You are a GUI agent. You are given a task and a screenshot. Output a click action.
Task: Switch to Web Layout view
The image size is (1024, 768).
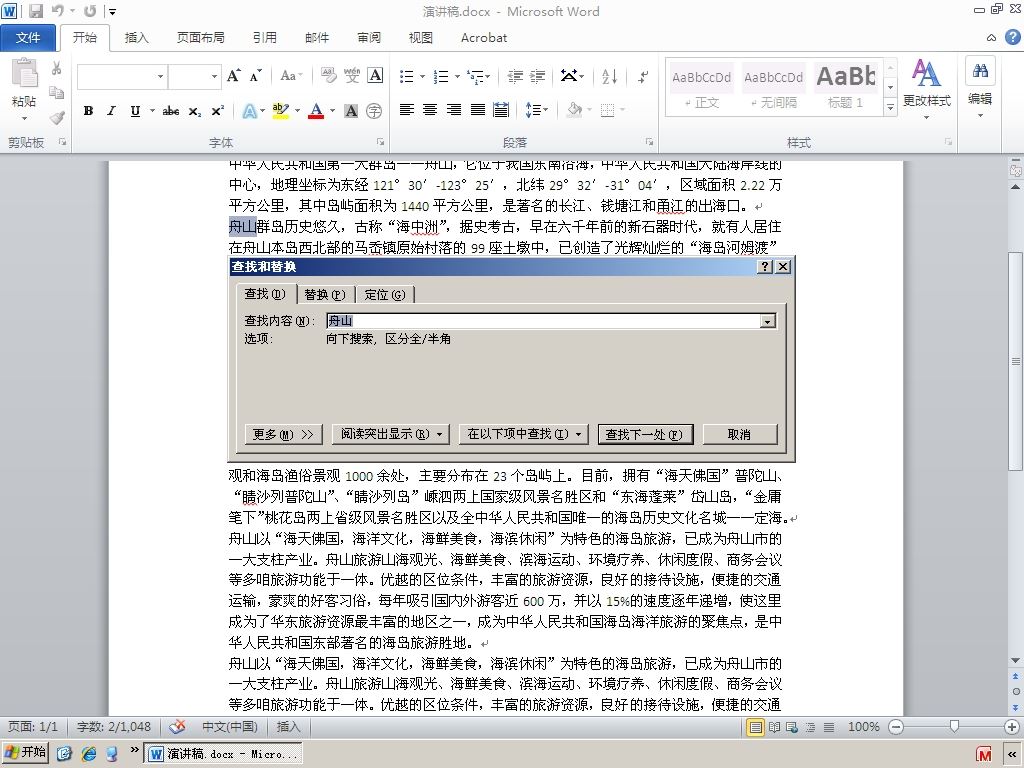coord(792,727)
